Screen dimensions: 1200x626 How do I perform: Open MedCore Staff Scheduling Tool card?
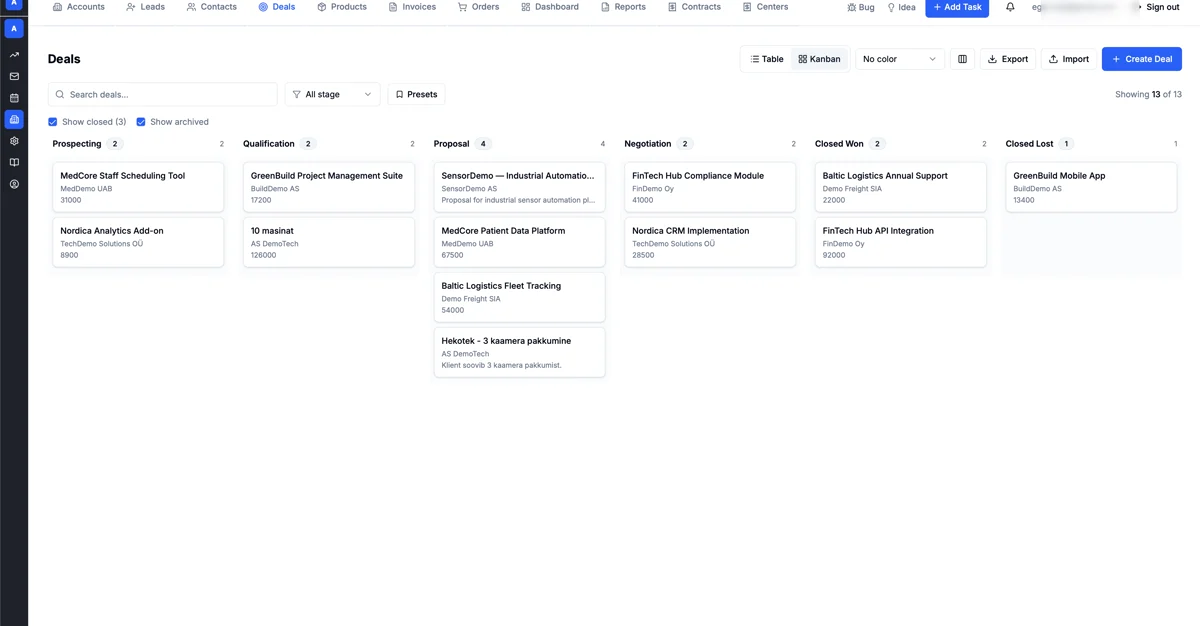pyautogui.click(x=138, y=187)
